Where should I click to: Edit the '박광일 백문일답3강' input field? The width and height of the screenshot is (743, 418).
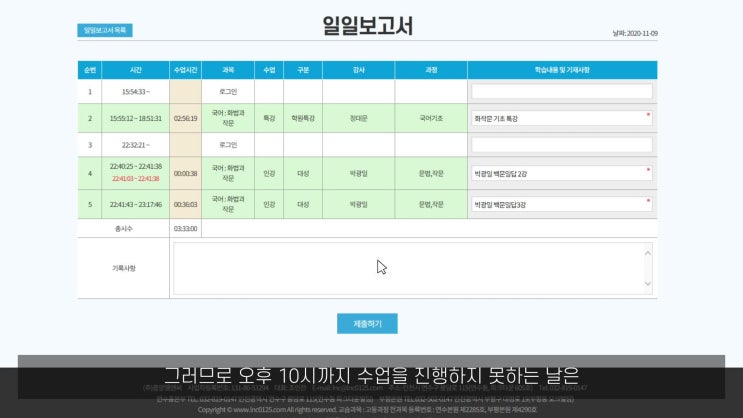[562, 205]
